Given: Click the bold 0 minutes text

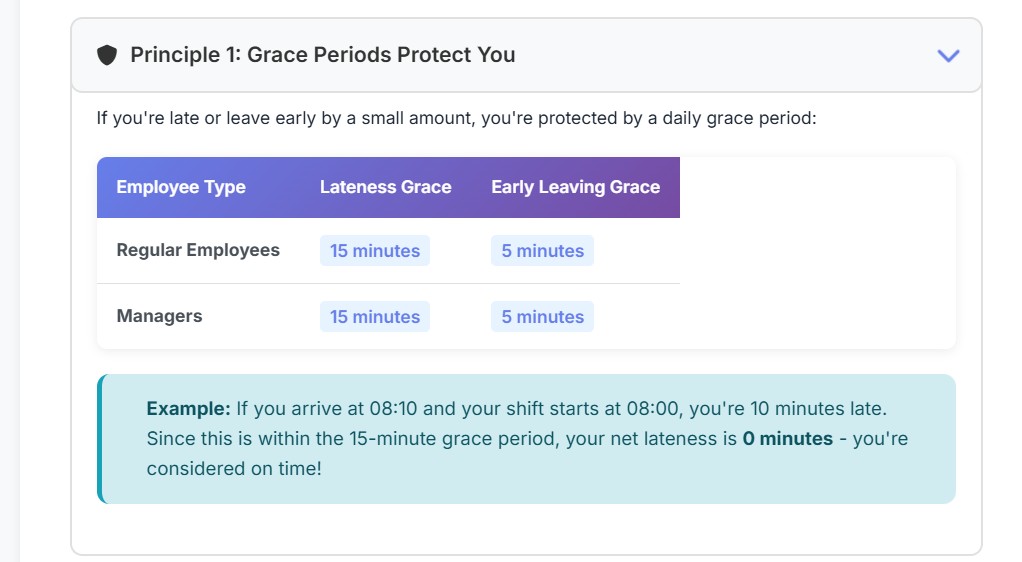Looking at the screenshot, I should point(787,439).
